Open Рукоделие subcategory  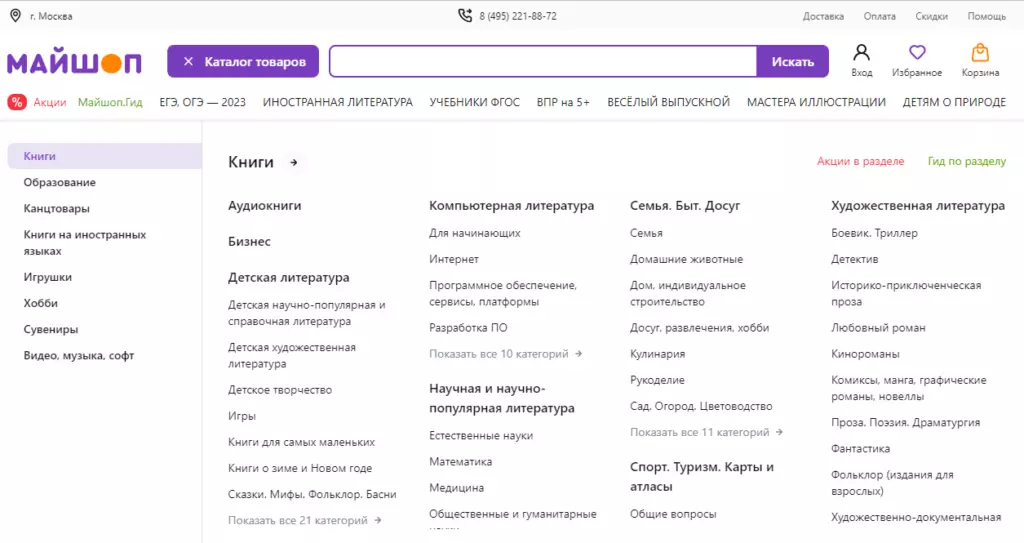click(x=657, y=380)
